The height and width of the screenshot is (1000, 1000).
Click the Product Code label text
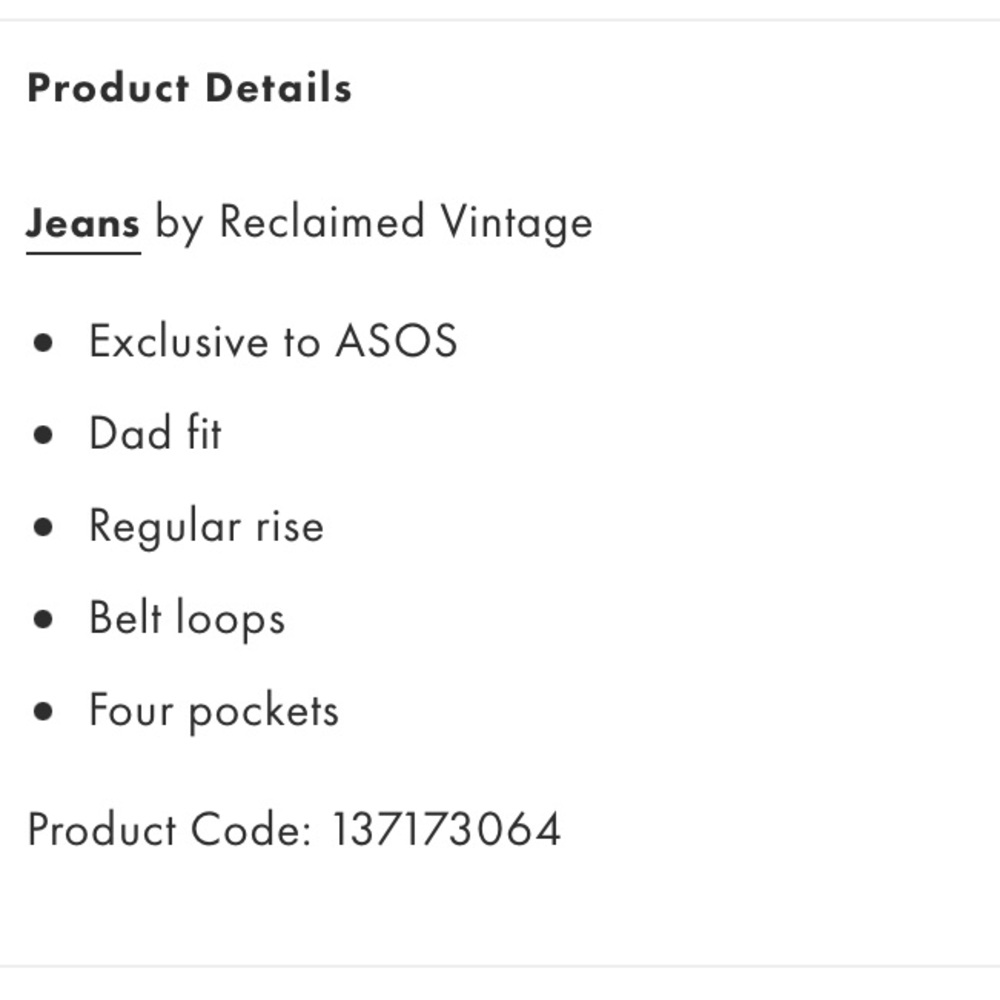pyautogui.click(x=170, y=829)
